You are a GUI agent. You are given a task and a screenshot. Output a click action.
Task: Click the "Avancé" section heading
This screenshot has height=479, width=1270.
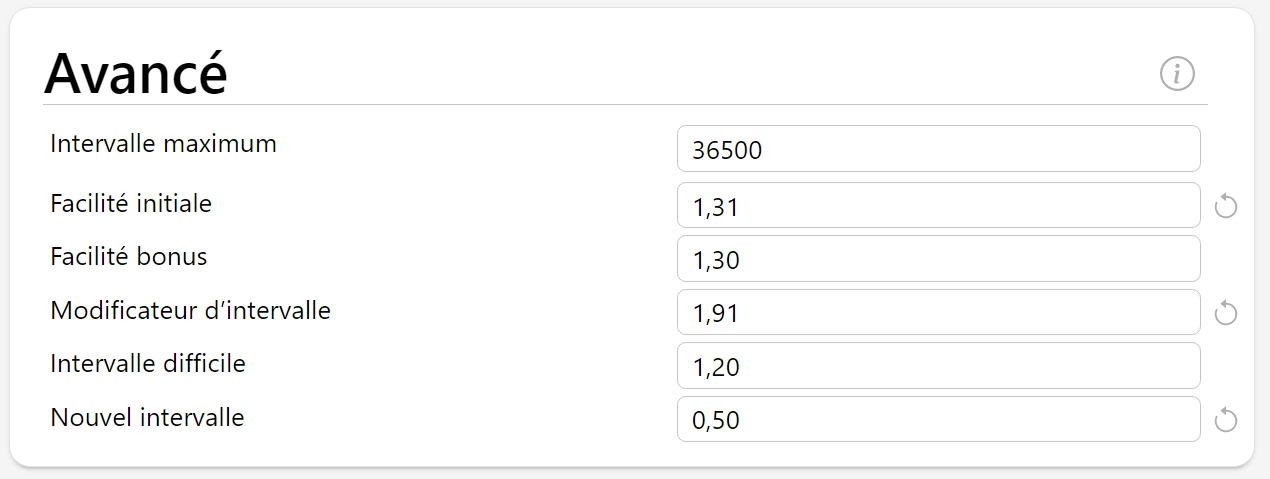pyautogui.click(x=136, y=73)
